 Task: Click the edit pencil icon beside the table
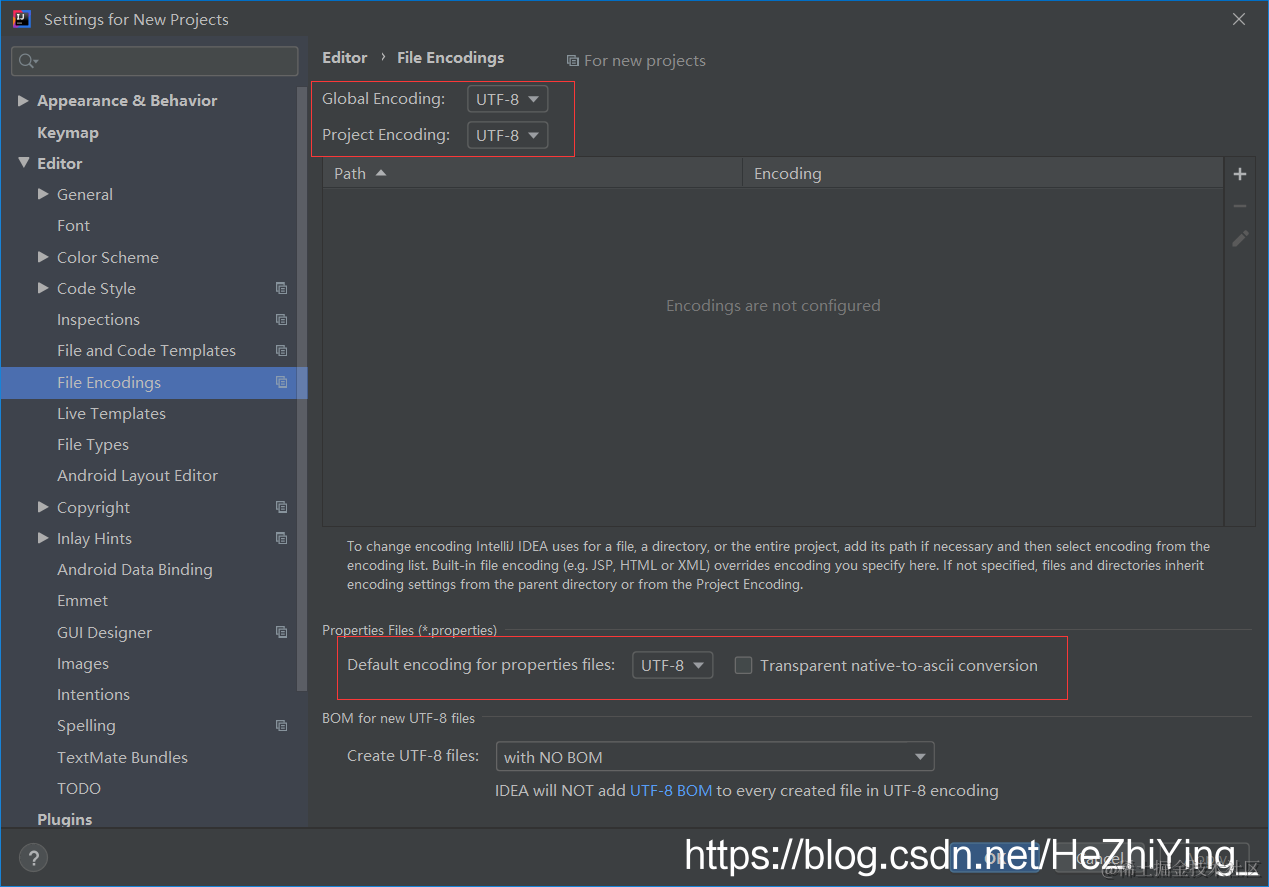click(1240, 238)
